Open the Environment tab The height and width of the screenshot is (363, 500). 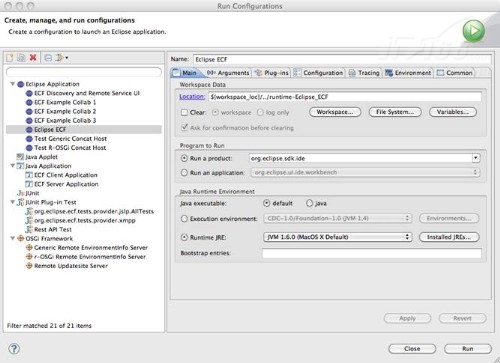point(408,73)
